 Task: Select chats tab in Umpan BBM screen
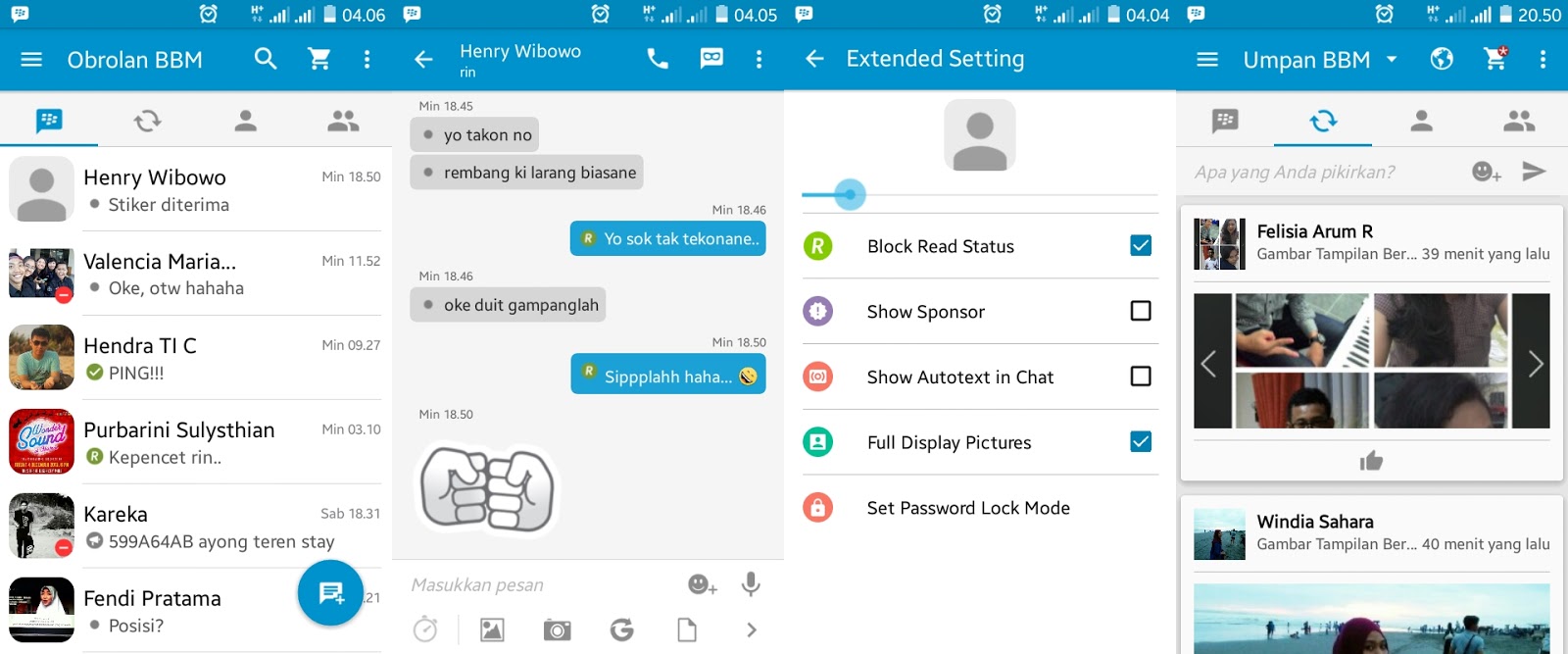pyautogui.click(x=1225, y=121)
